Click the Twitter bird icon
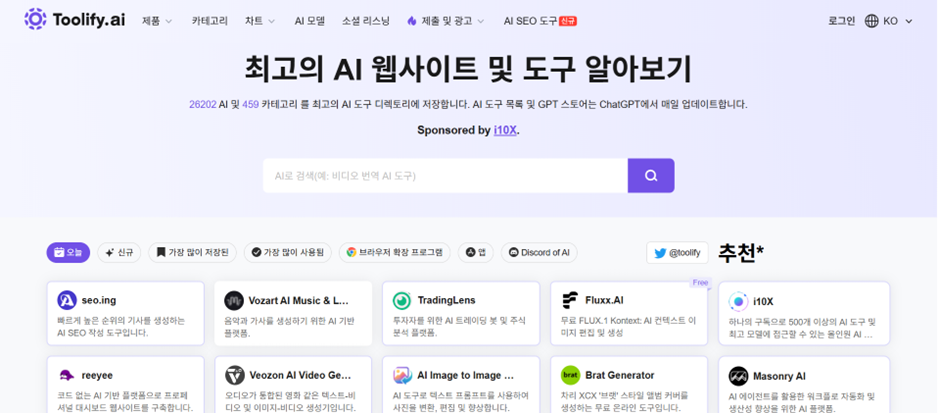Screen dimensions: 940x413 [x=660, y=253]
